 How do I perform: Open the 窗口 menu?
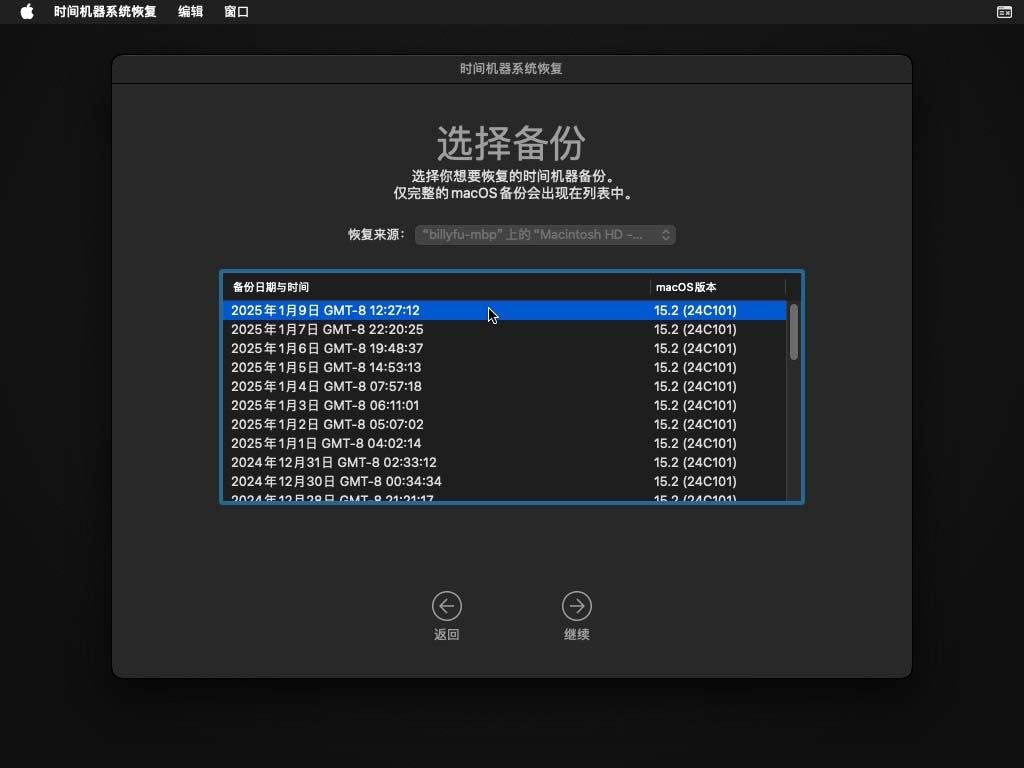[236, 12]
